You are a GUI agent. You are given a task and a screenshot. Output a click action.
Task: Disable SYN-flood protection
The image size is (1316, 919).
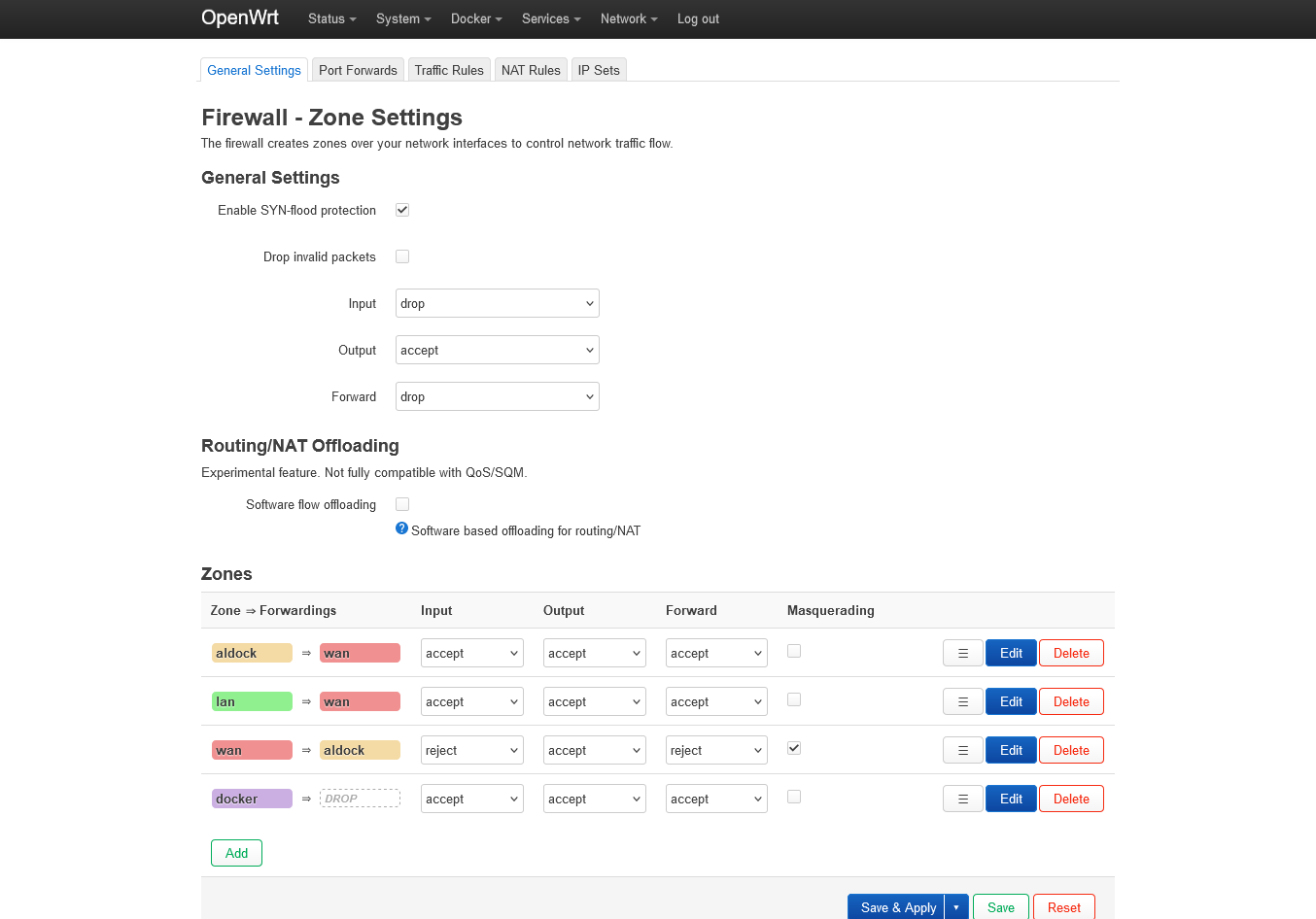point(401,210)
